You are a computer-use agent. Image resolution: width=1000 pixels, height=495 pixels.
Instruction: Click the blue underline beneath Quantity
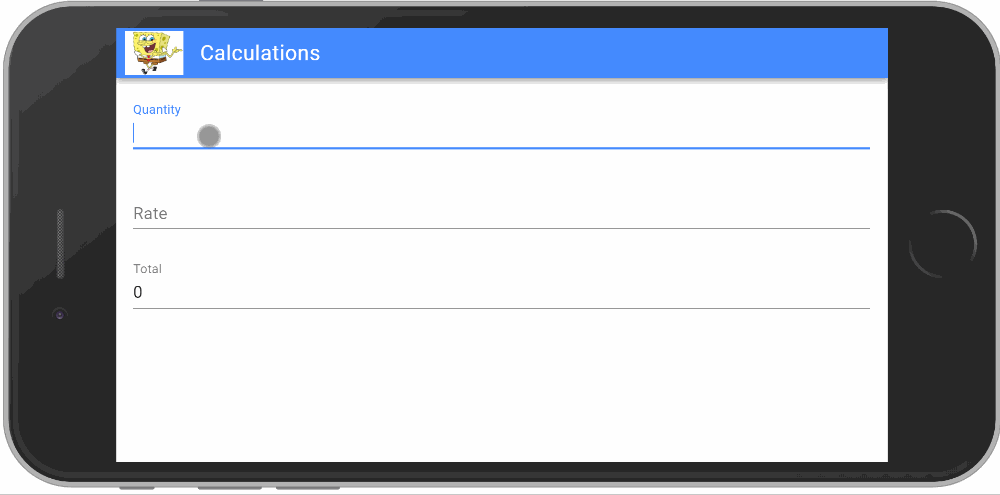(x=500, y=148)
